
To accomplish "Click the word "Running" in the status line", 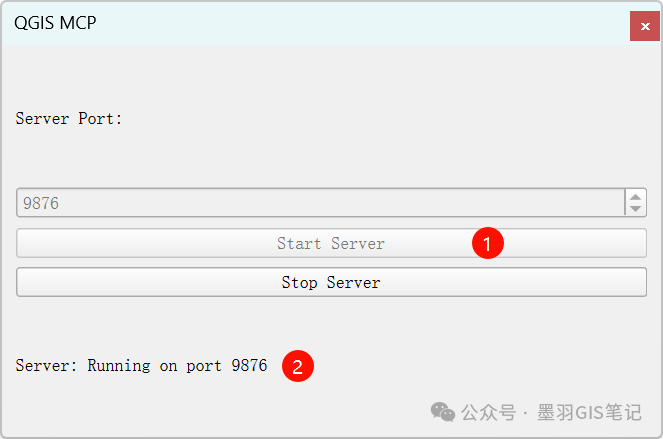I will [x=119, y=366].
